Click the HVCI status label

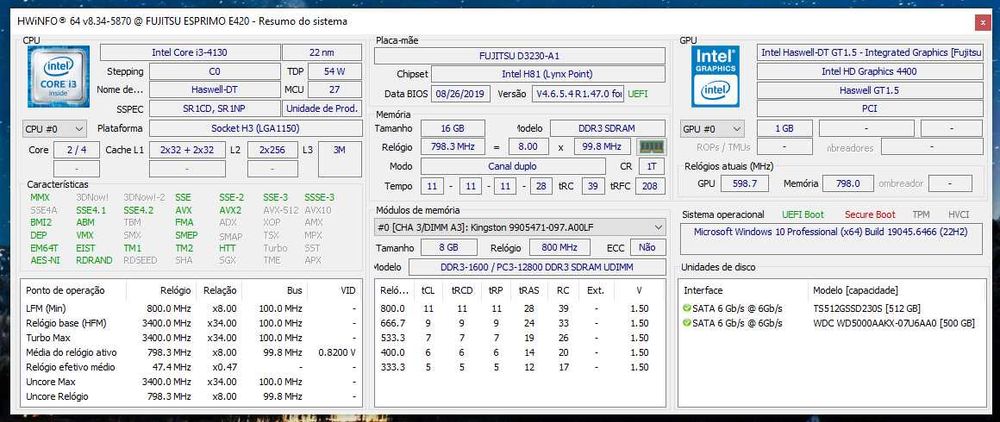coord(959,215)
